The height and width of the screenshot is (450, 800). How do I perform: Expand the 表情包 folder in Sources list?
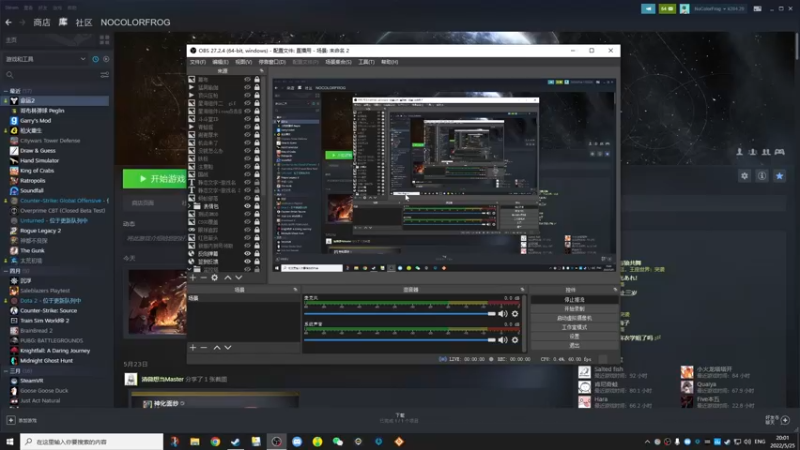(x=190, y=206)
